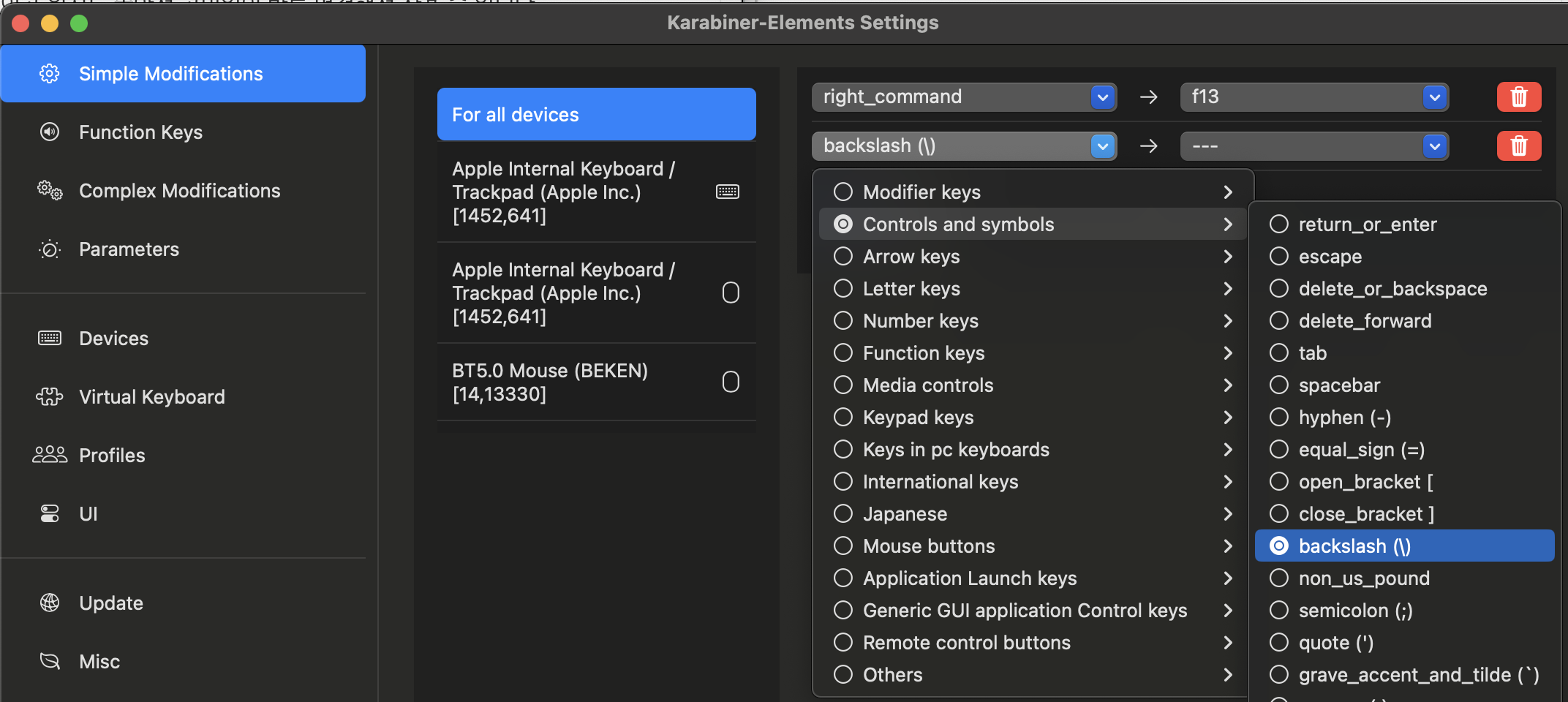The width and height of the screenshot is (1568, 702).
Task: Choose the Mouse buttons category
Action: tap(1032, 546)
